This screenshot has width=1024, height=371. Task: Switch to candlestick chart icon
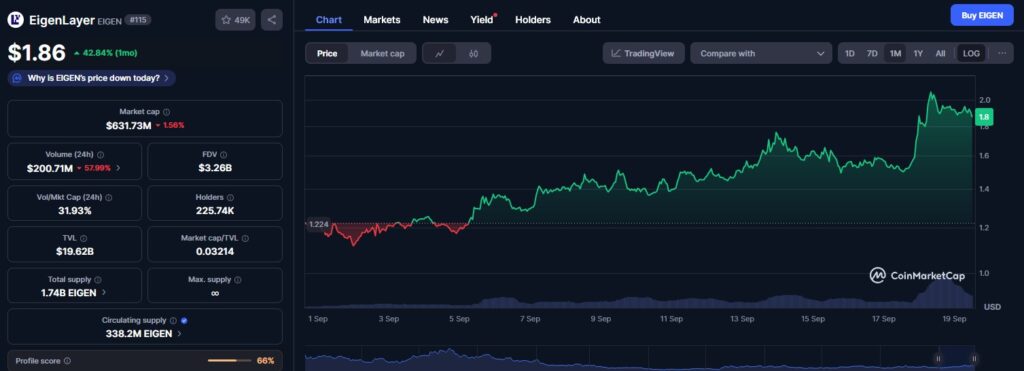tap(473, 54)
